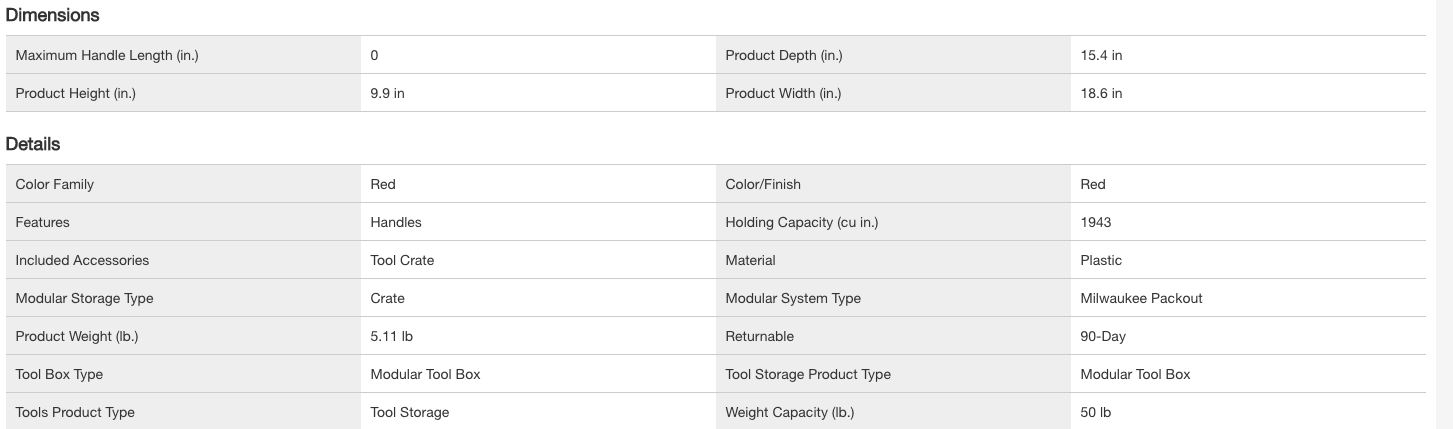Click the Returnable value 90-Day
This screenshot has width=1453, height=429.
click(1103, 337)
